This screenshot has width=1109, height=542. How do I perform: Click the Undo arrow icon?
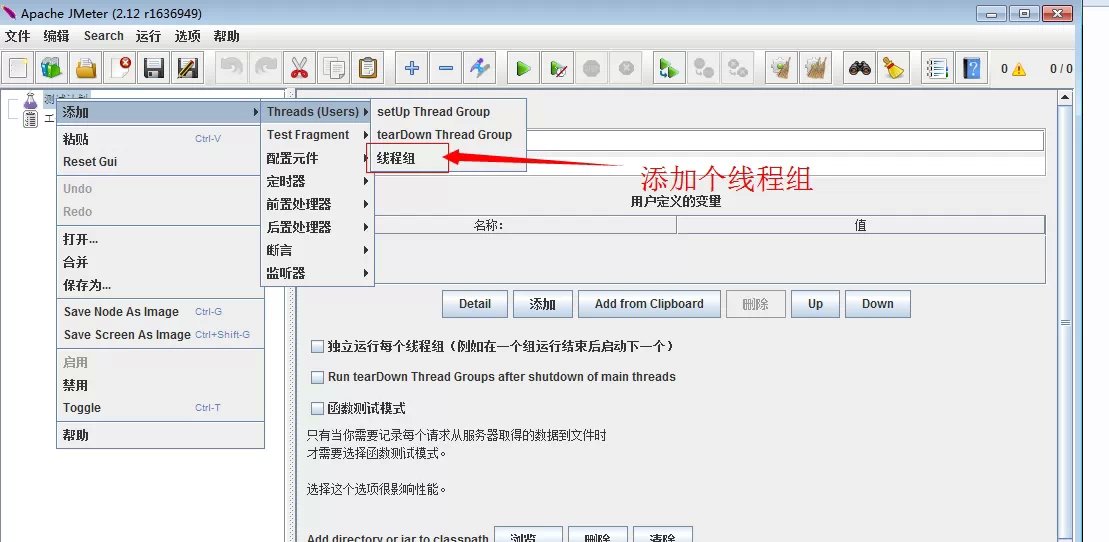pyautogui.click(x=231, y=69)
